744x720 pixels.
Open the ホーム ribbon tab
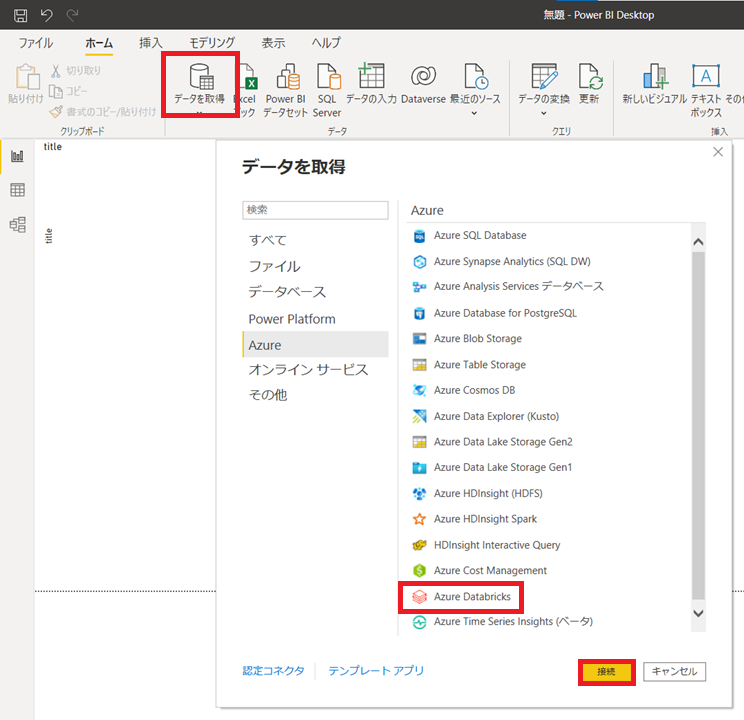coord(99,43)
